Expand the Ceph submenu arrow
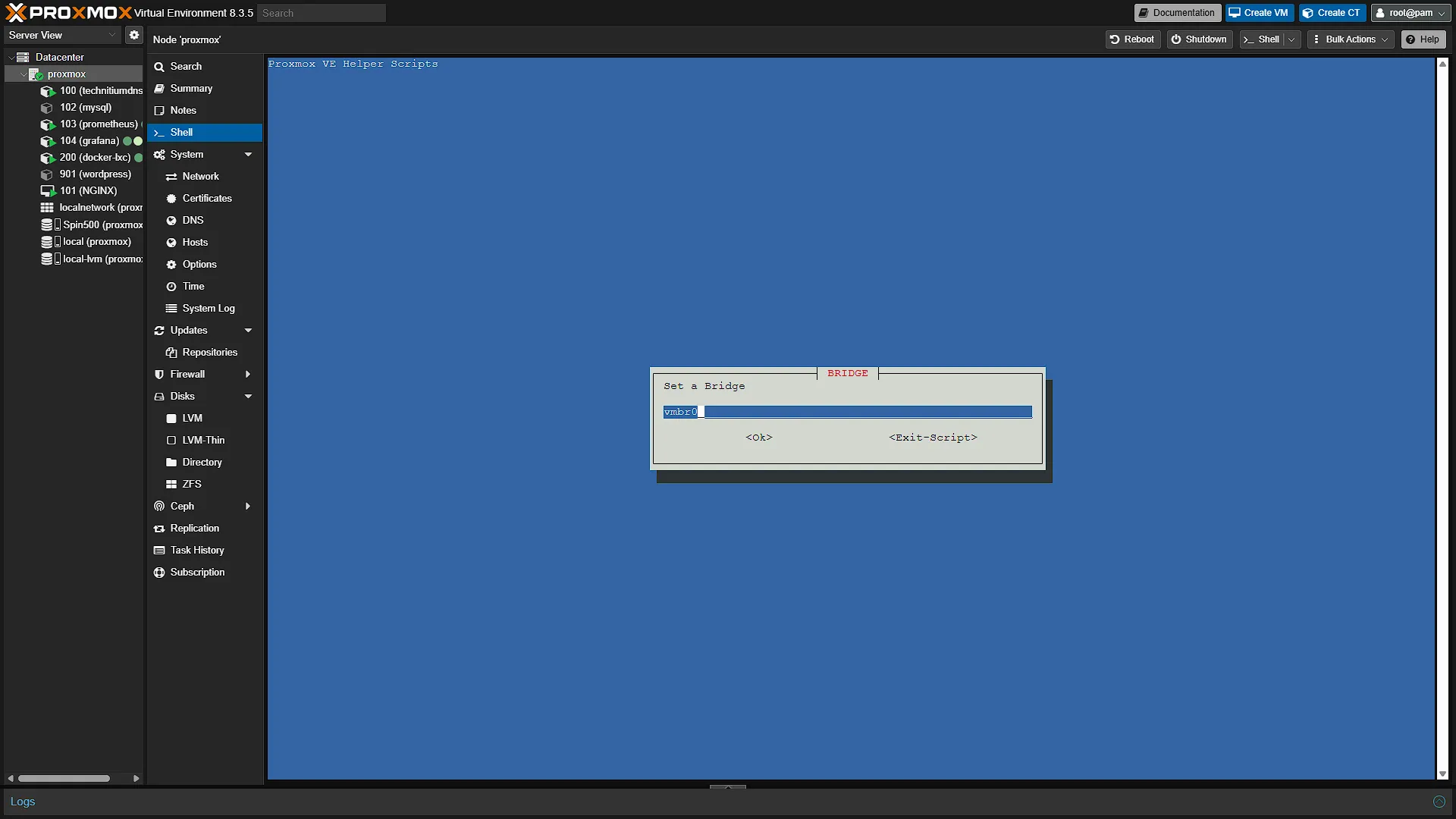Image resolution: width=1456 pixels, height=819 pixels. [248, 507]
